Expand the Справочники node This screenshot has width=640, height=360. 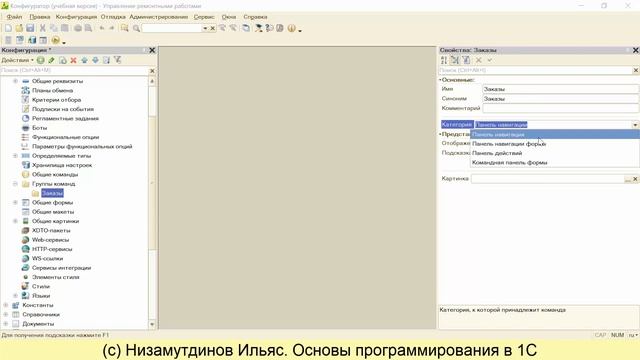point(6,315)
